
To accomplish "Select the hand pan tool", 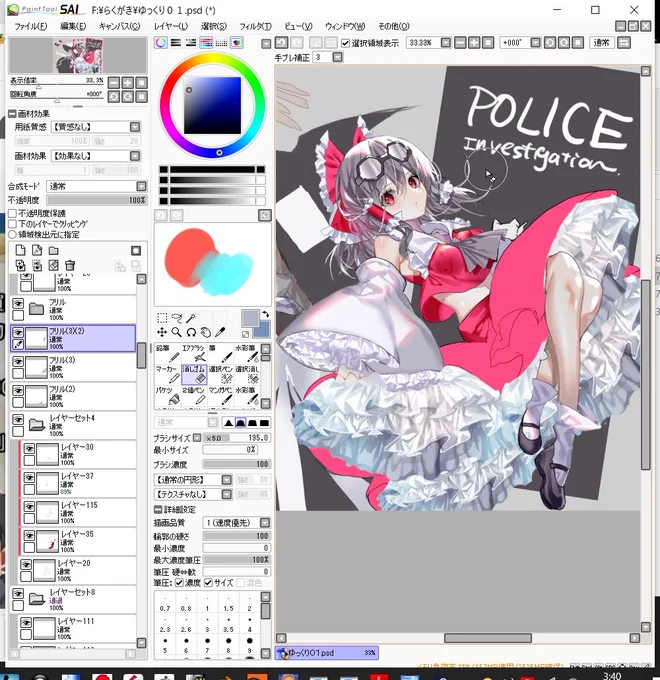I will [x=206, y=332].
